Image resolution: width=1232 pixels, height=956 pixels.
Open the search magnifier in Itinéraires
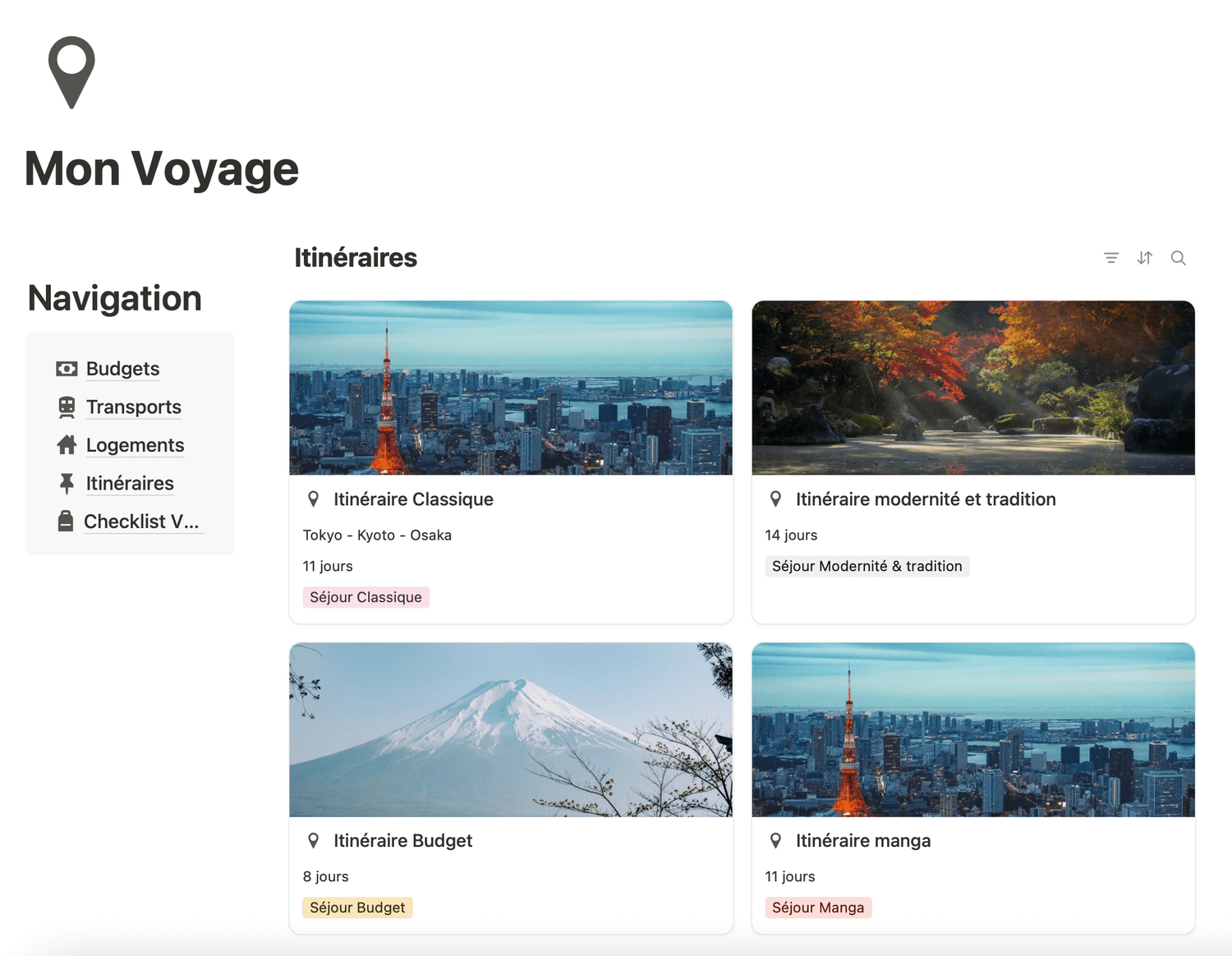1179,258
